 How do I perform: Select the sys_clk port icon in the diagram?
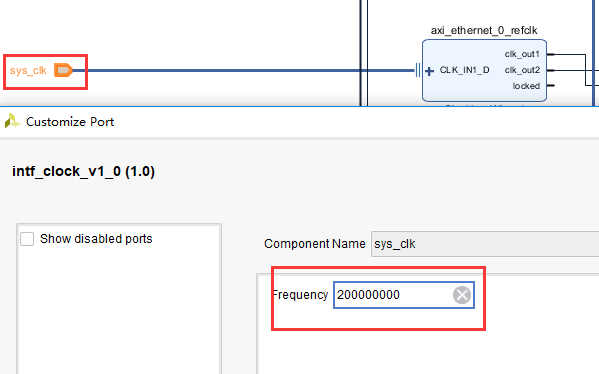pos(63,70)
